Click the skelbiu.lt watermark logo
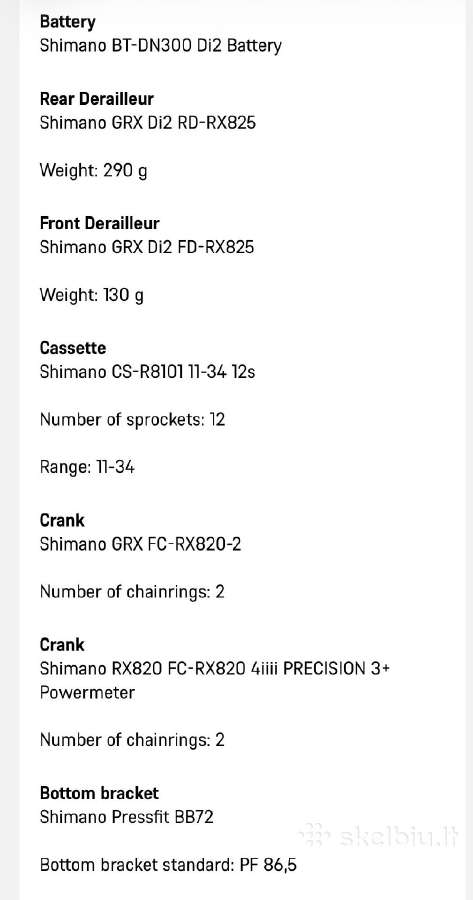The height and width of the screenshot is (900, 473). tap(381, 836)
